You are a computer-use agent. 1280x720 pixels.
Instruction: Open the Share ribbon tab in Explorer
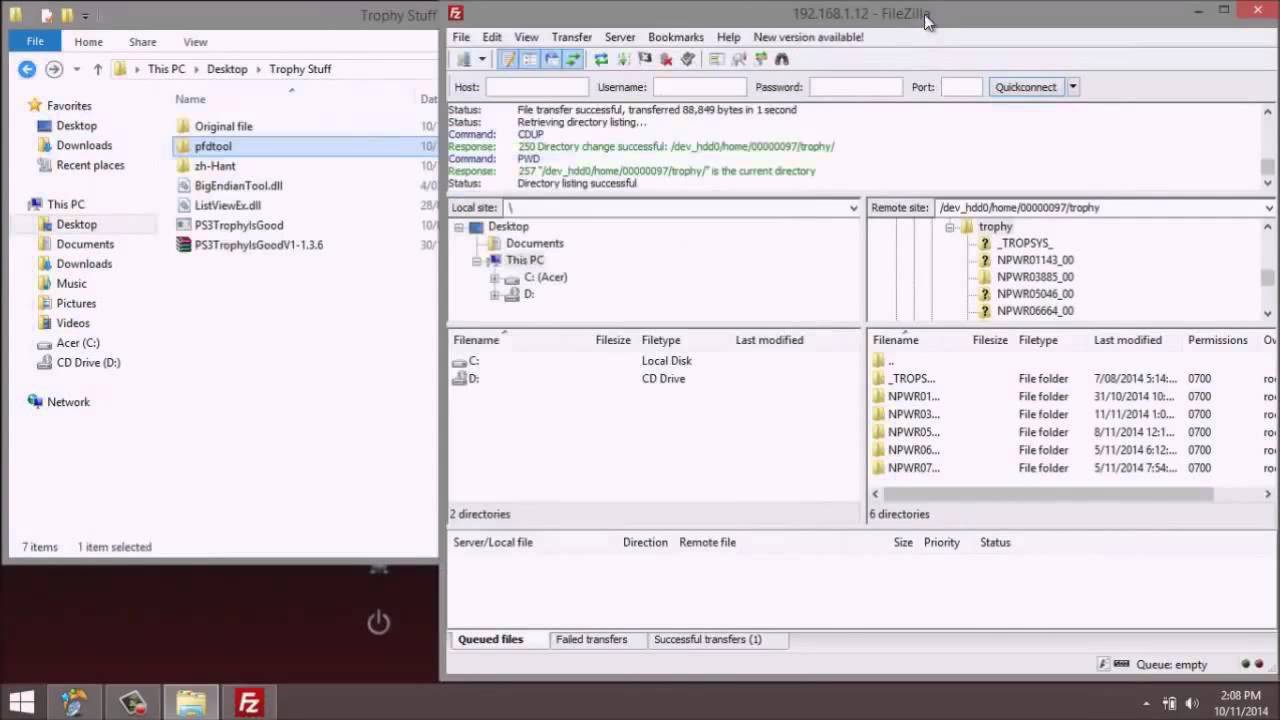pyautogui.click(x=142, y=42)
